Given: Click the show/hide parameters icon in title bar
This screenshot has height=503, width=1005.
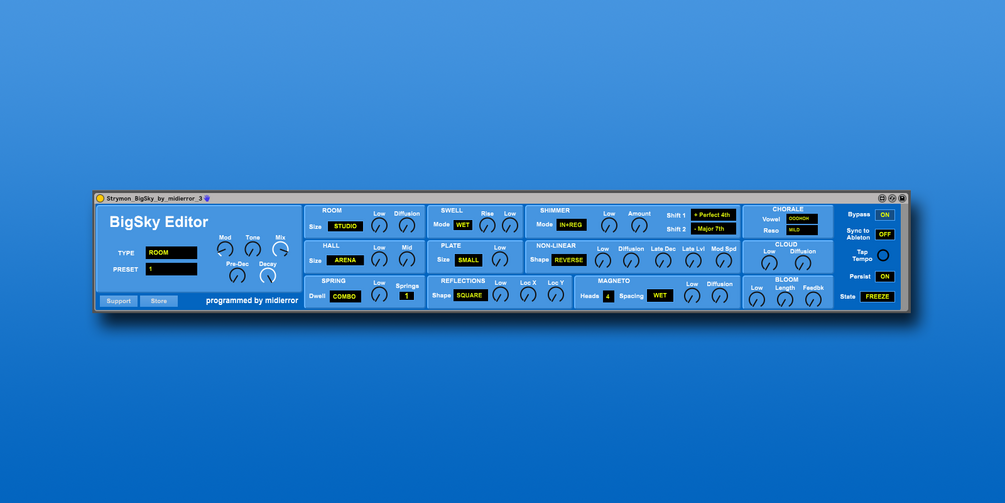Looking at the screenshot, I should click(882, 199).
